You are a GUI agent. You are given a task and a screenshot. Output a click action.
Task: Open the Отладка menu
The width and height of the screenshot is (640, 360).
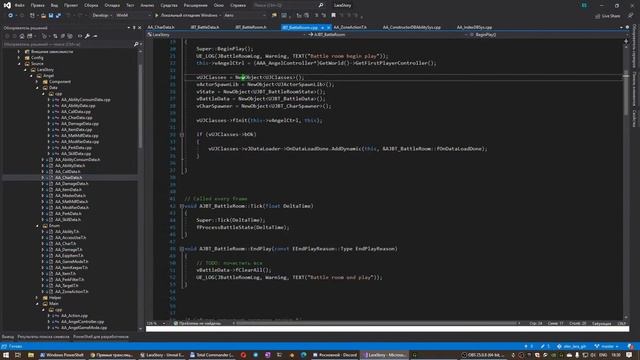112,5
